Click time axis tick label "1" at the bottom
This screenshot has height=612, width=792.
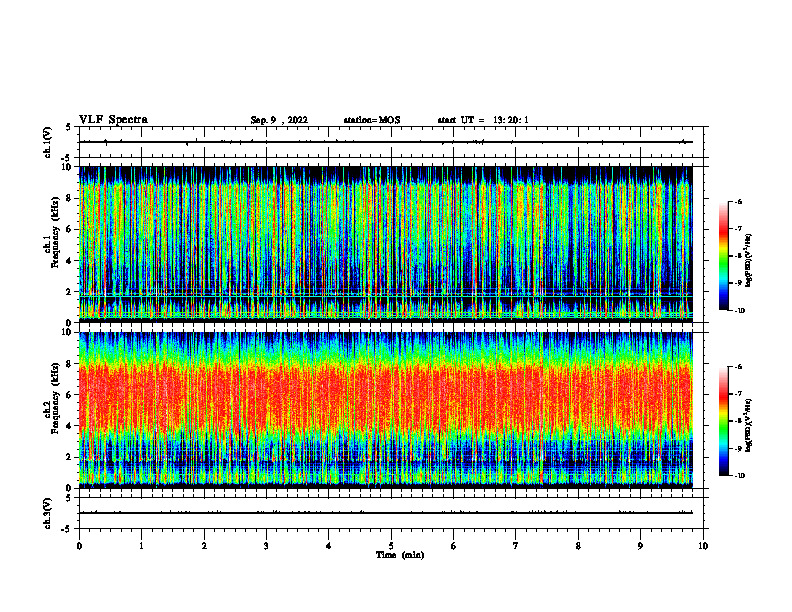(x=141, y=546)
